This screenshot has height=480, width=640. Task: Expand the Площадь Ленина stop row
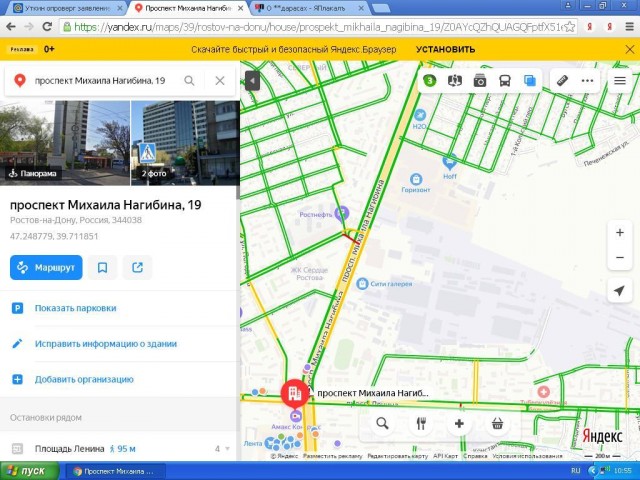[x=120, y=449]
